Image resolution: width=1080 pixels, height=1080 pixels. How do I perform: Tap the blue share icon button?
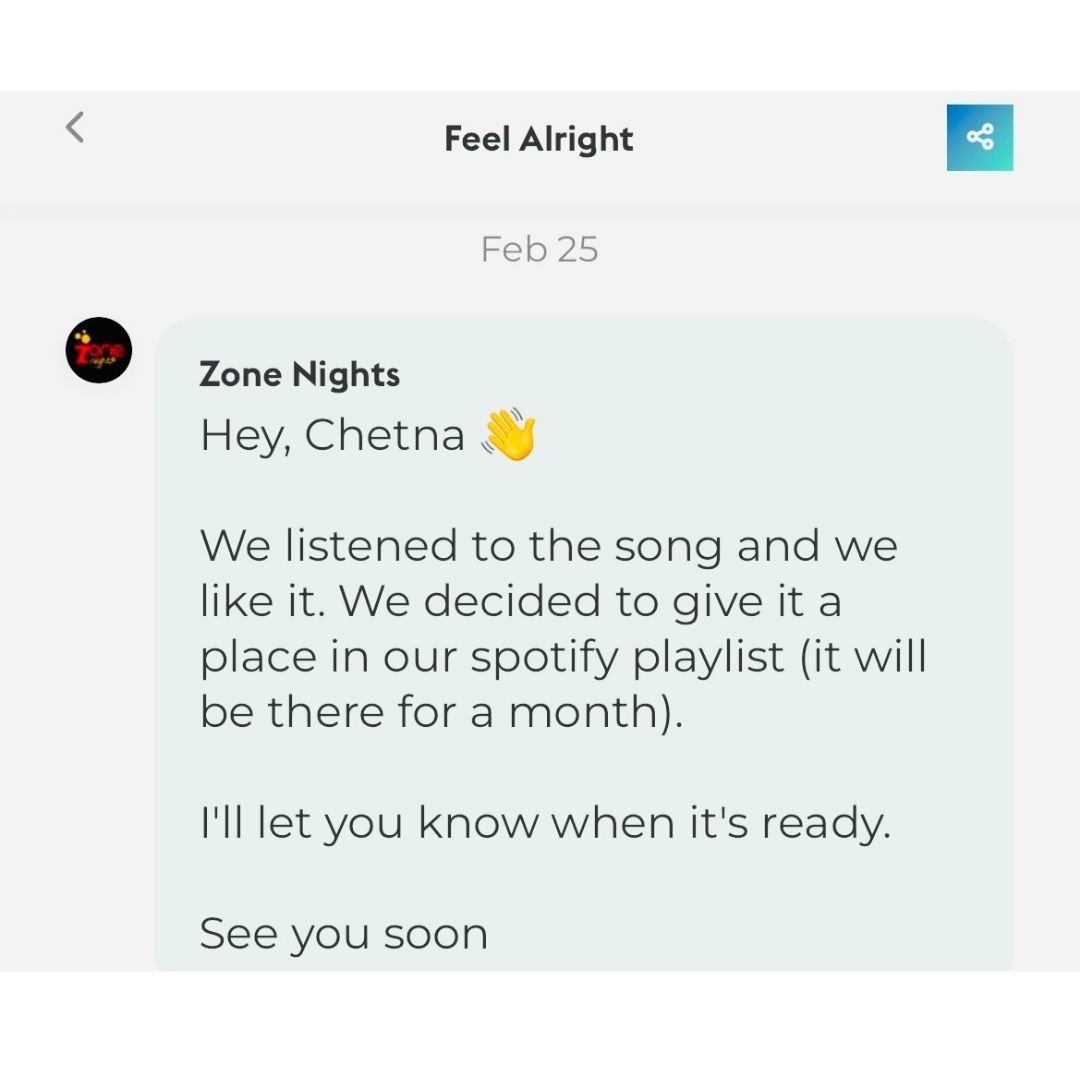[979, 137]
